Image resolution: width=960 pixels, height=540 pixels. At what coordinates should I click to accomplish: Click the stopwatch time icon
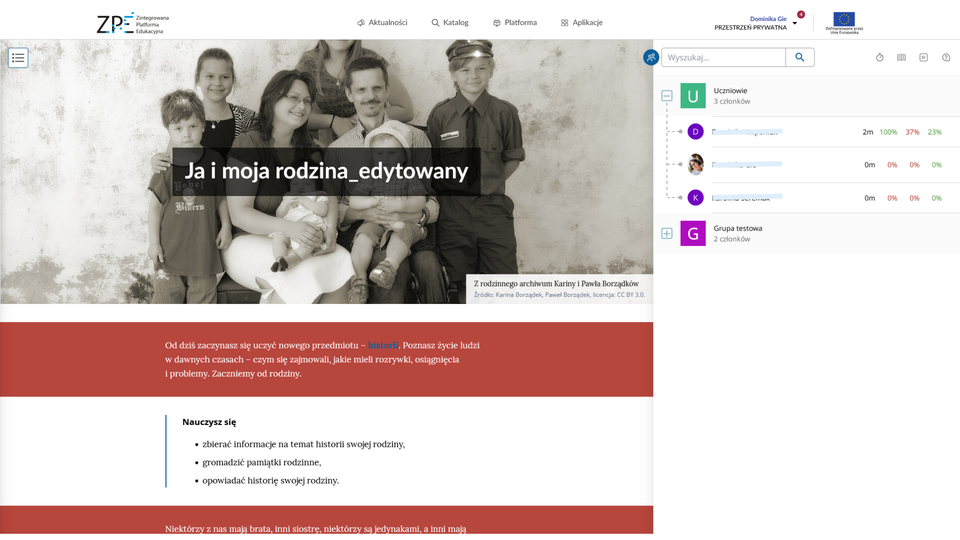[880, 58]
